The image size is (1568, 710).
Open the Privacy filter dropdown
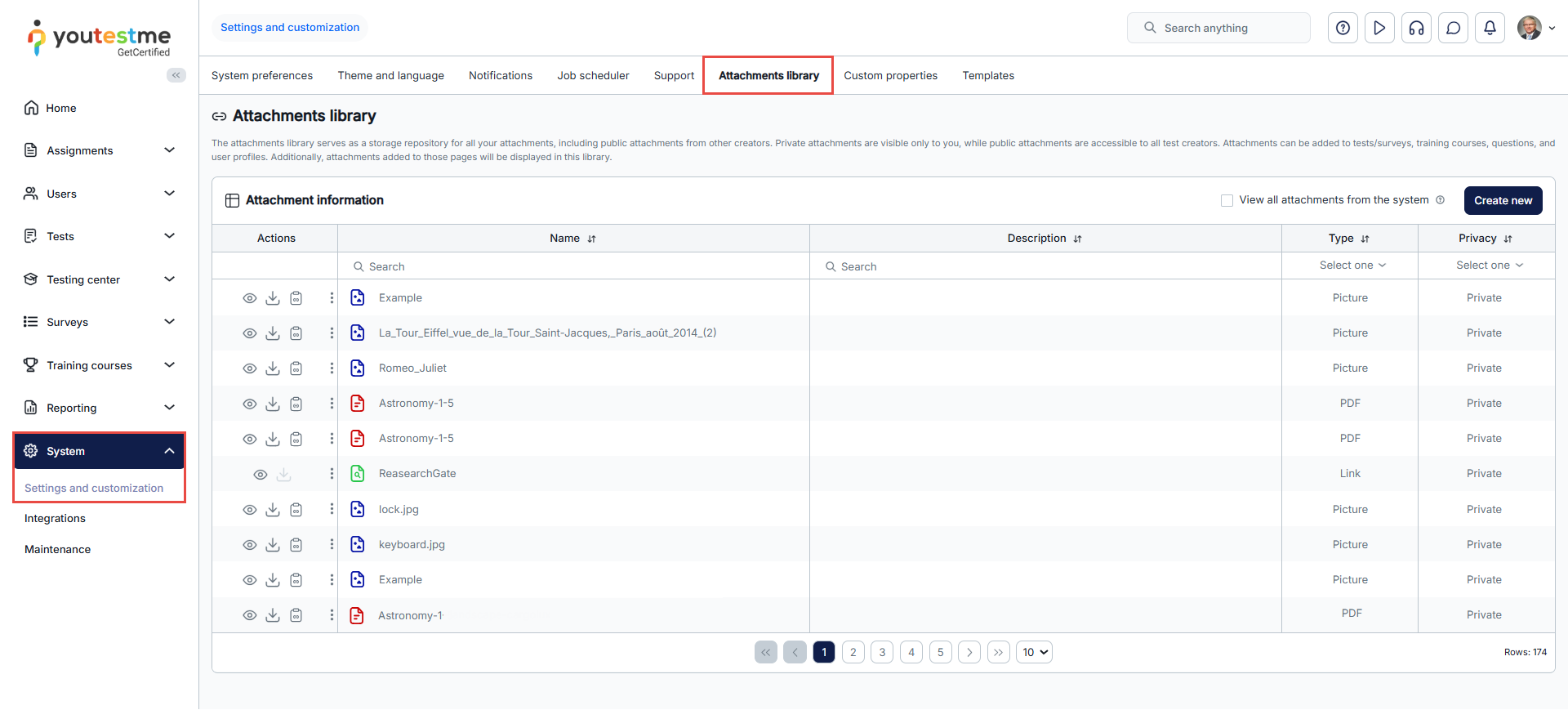point(1488,266)
